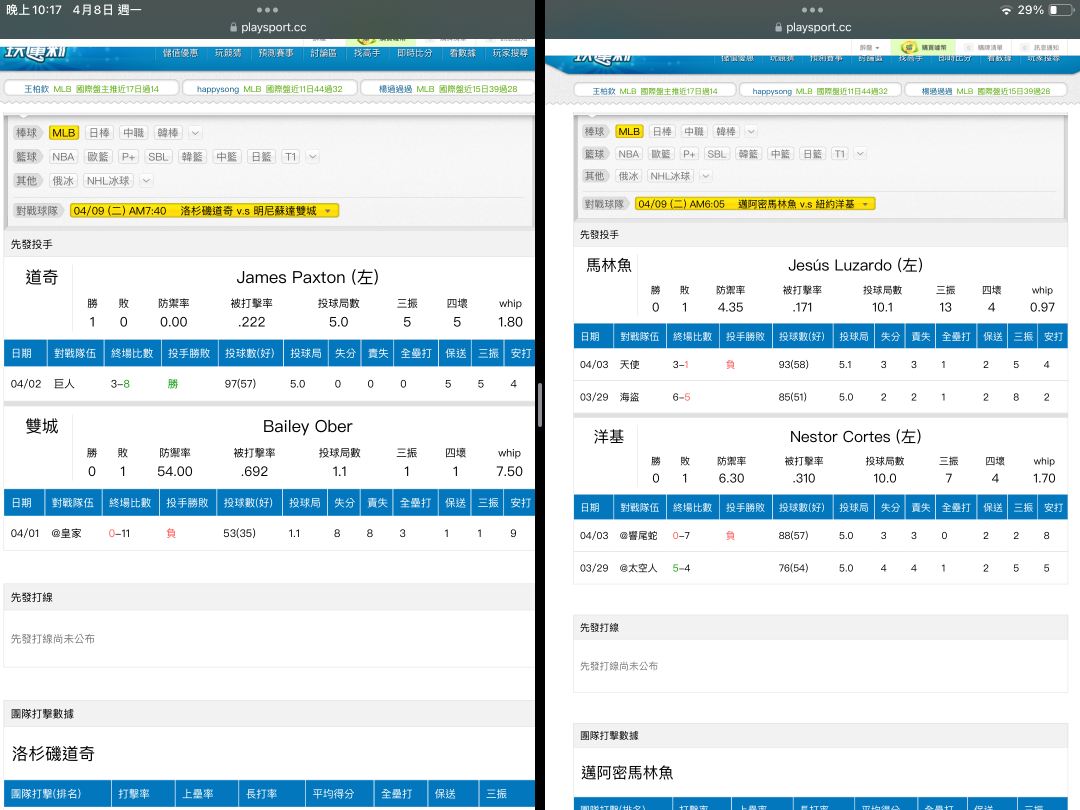Image resolution: width=1080 pixels, height=810 pixels.
Task: Open 看數據 menu in left window
Action: click(x=462, y=53)
